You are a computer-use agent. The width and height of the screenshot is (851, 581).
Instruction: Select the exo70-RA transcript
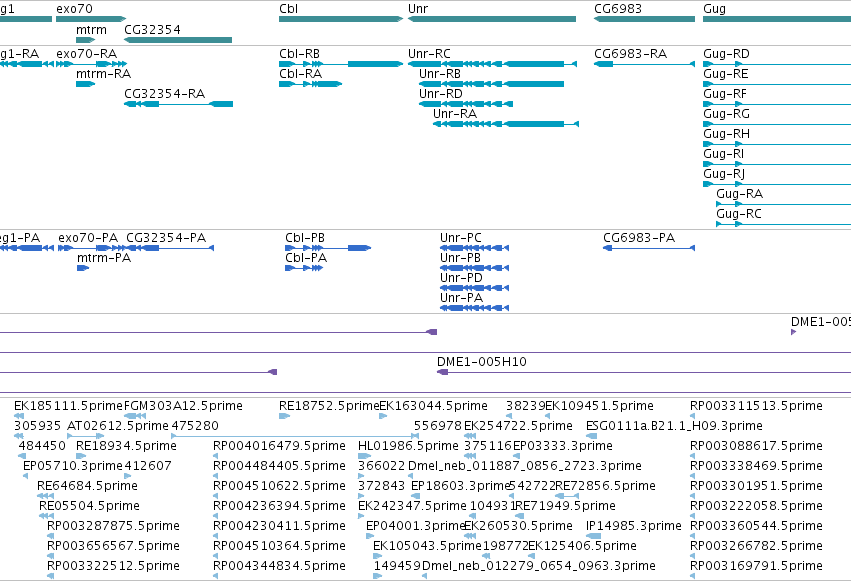91,64
